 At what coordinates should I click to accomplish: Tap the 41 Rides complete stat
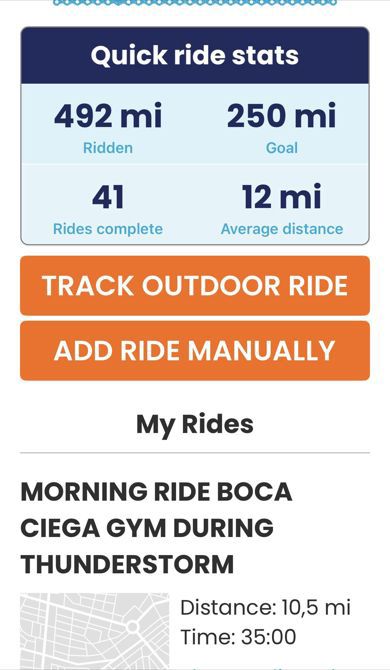[x=108, y=209]
